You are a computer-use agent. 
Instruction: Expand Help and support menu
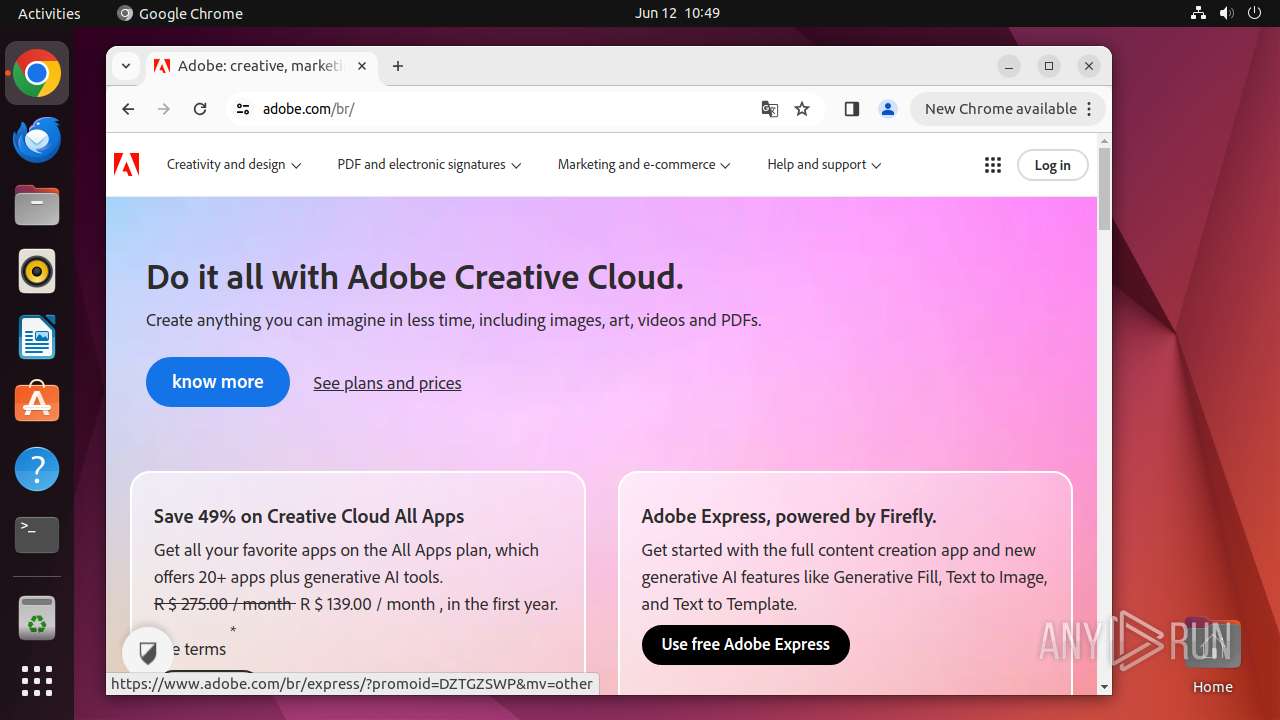[x=824, y=165]
